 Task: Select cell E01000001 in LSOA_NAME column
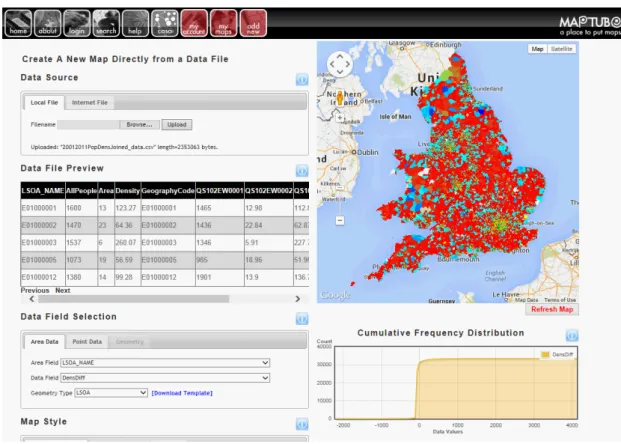coord(43,208)
